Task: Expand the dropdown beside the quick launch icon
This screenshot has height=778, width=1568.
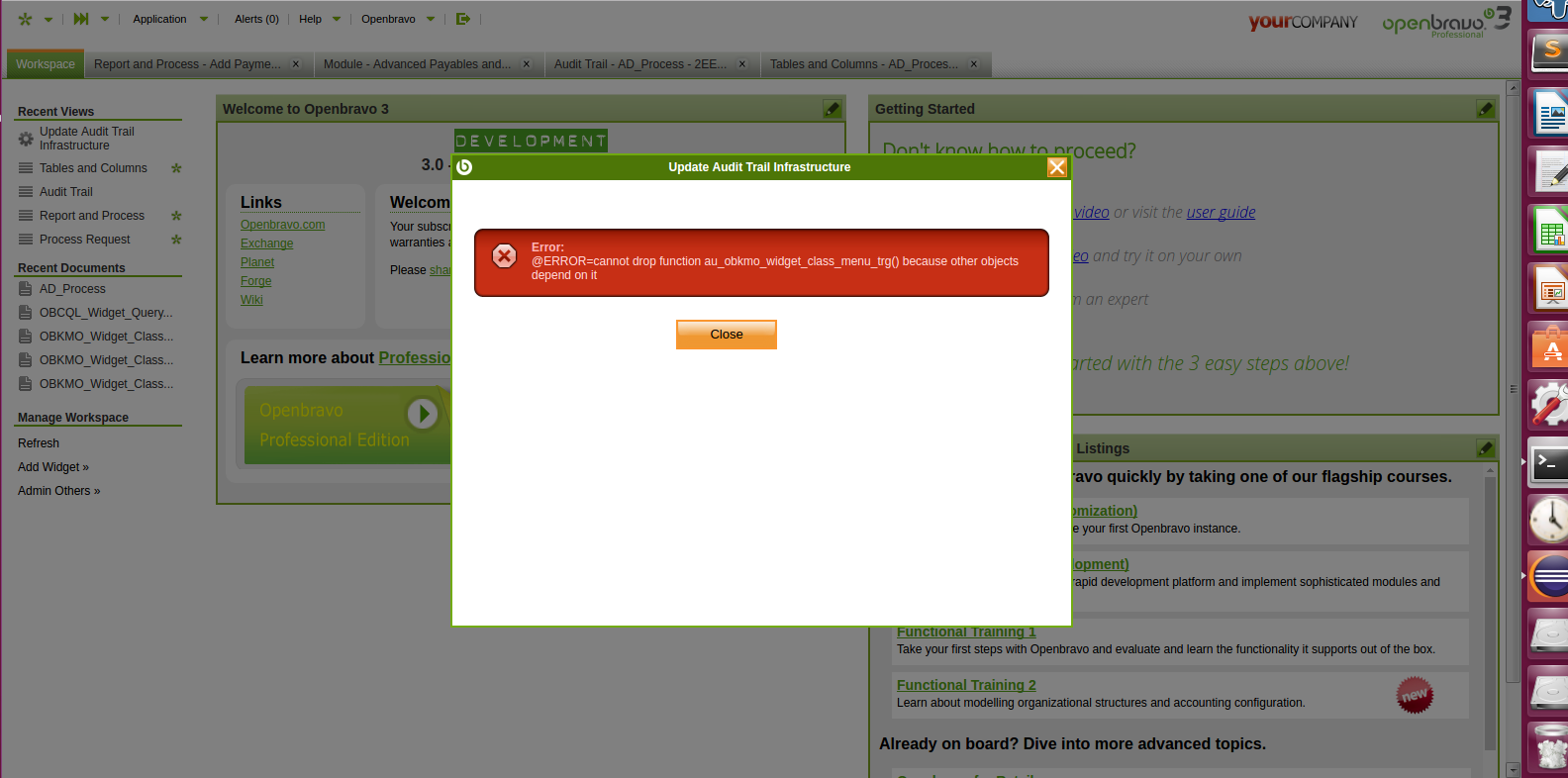Action: [105, 20]
